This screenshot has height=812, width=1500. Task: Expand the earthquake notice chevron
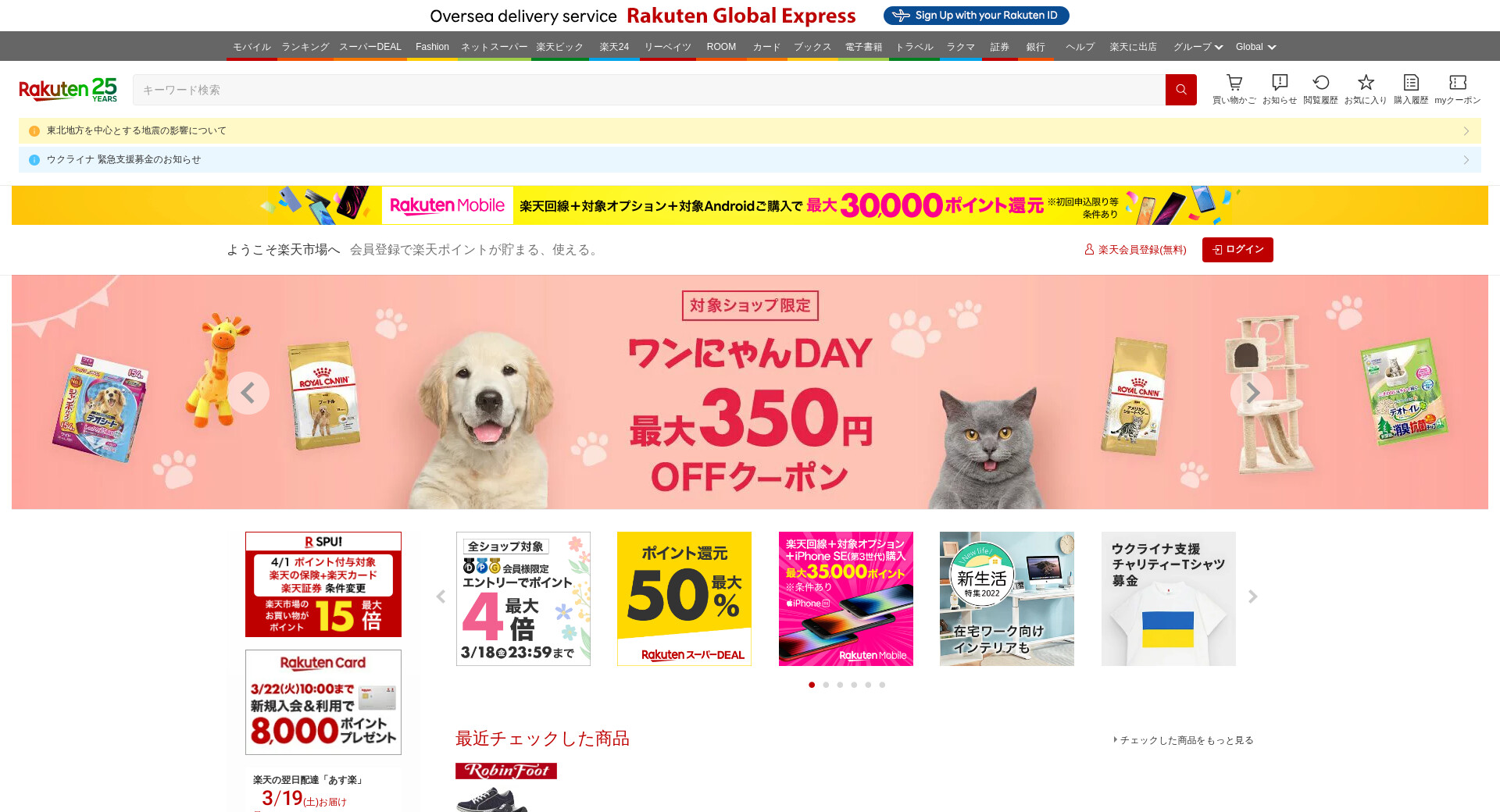(1466, 131)
